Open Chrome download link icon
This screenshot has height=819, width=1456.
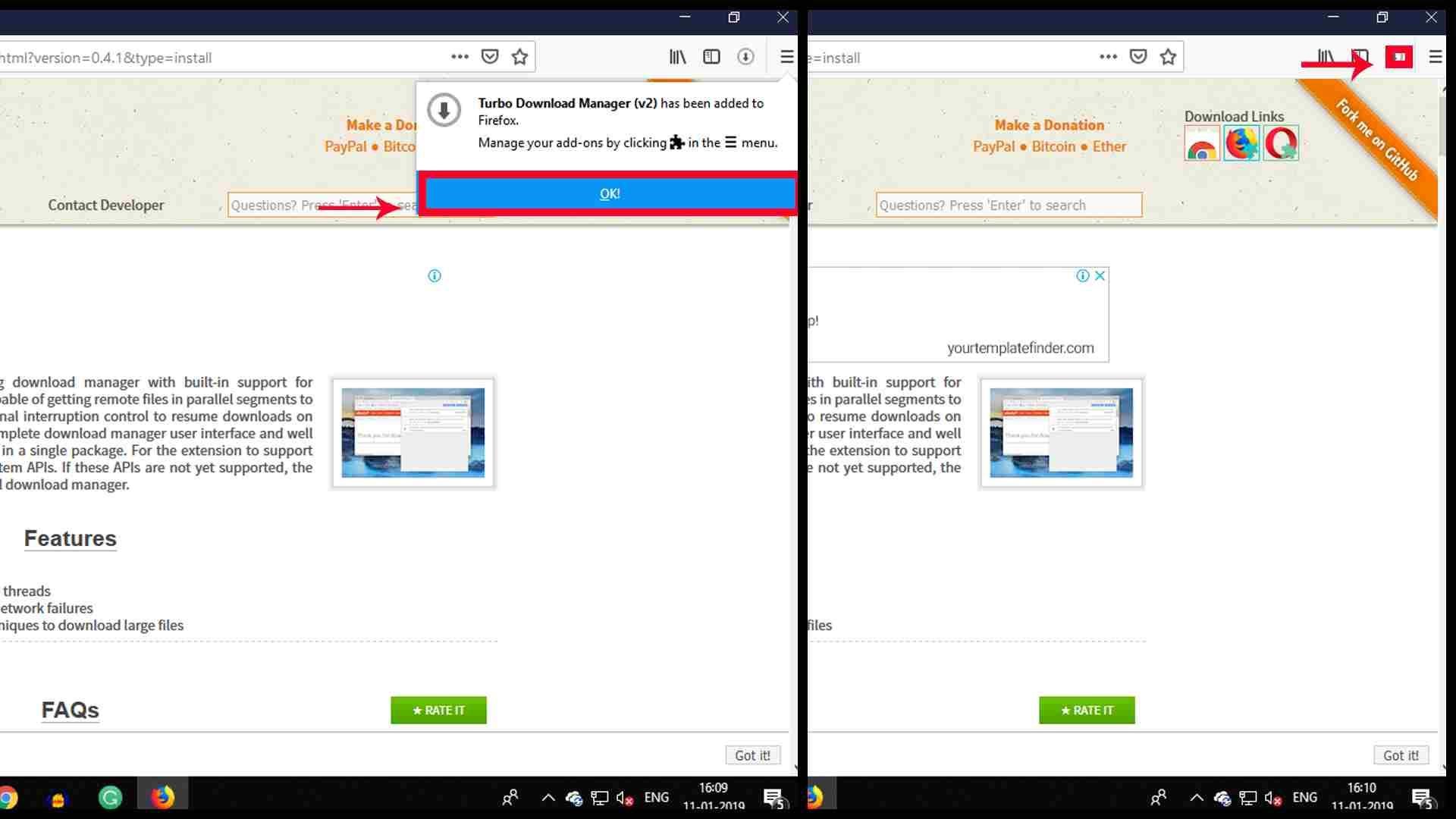point(1202,144)
